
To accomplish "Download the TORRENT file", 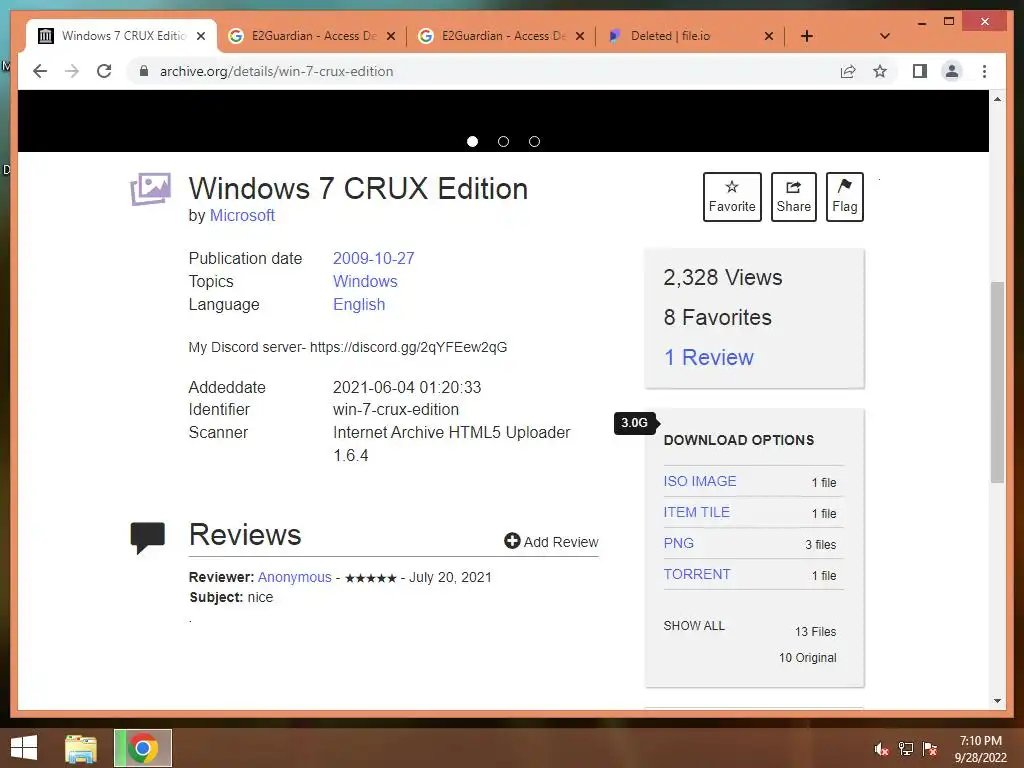I will tap(697, 574).
